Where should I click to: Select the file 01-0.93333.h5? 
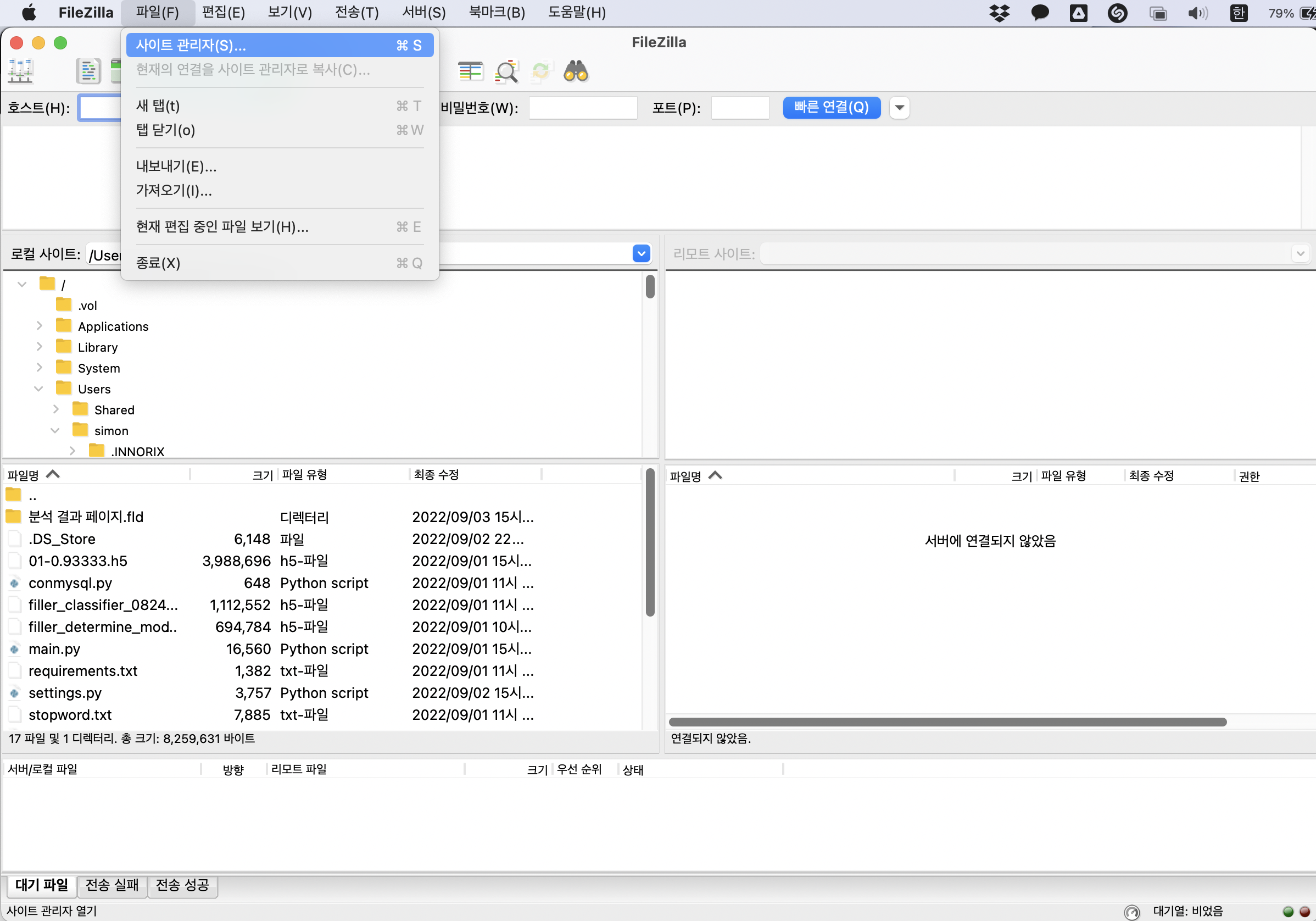pyautogui.click(x=321, y=561)
